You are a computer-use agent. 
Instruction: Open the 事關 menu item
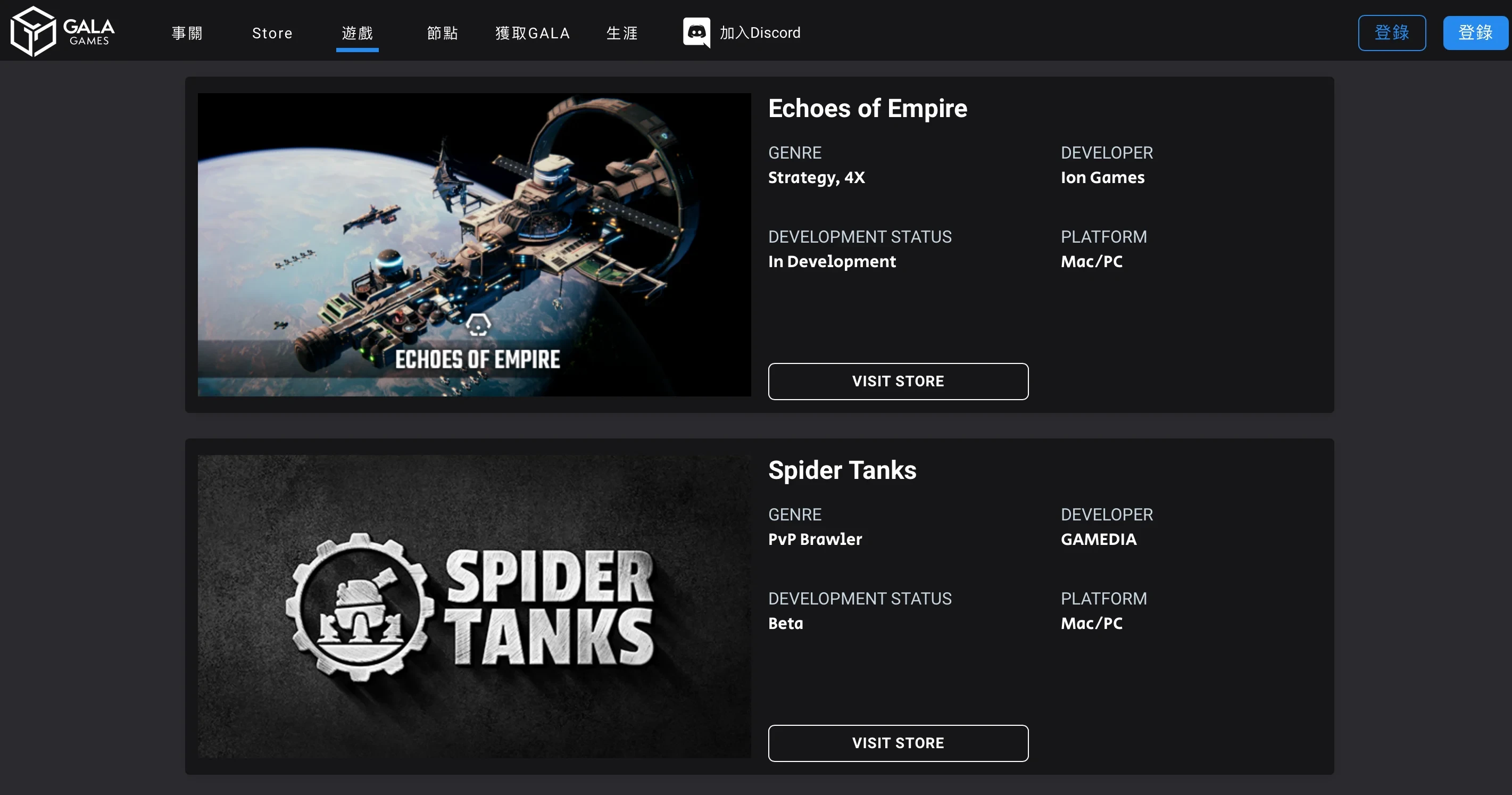coord(187,33)
